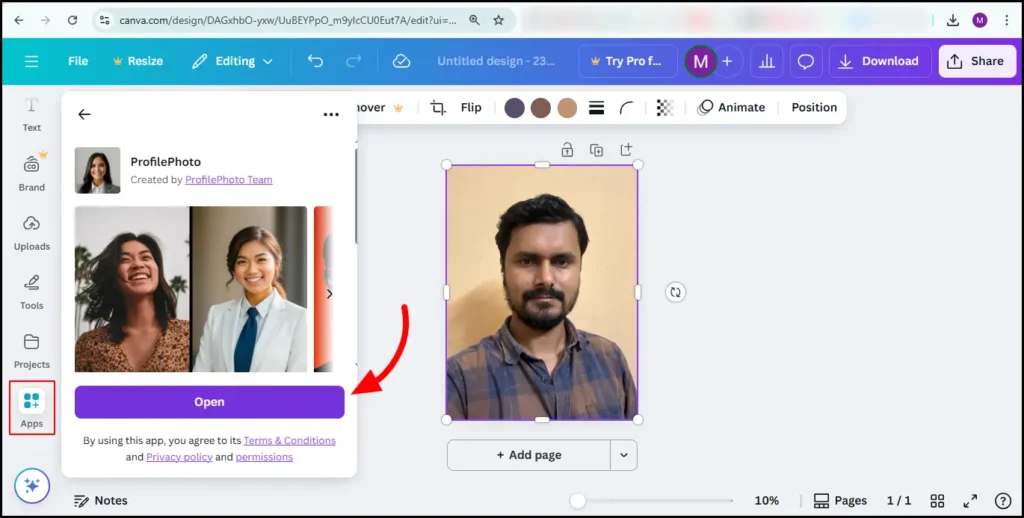
Task: Open the ProfilePhoto Team link
Action: (229, 180)
